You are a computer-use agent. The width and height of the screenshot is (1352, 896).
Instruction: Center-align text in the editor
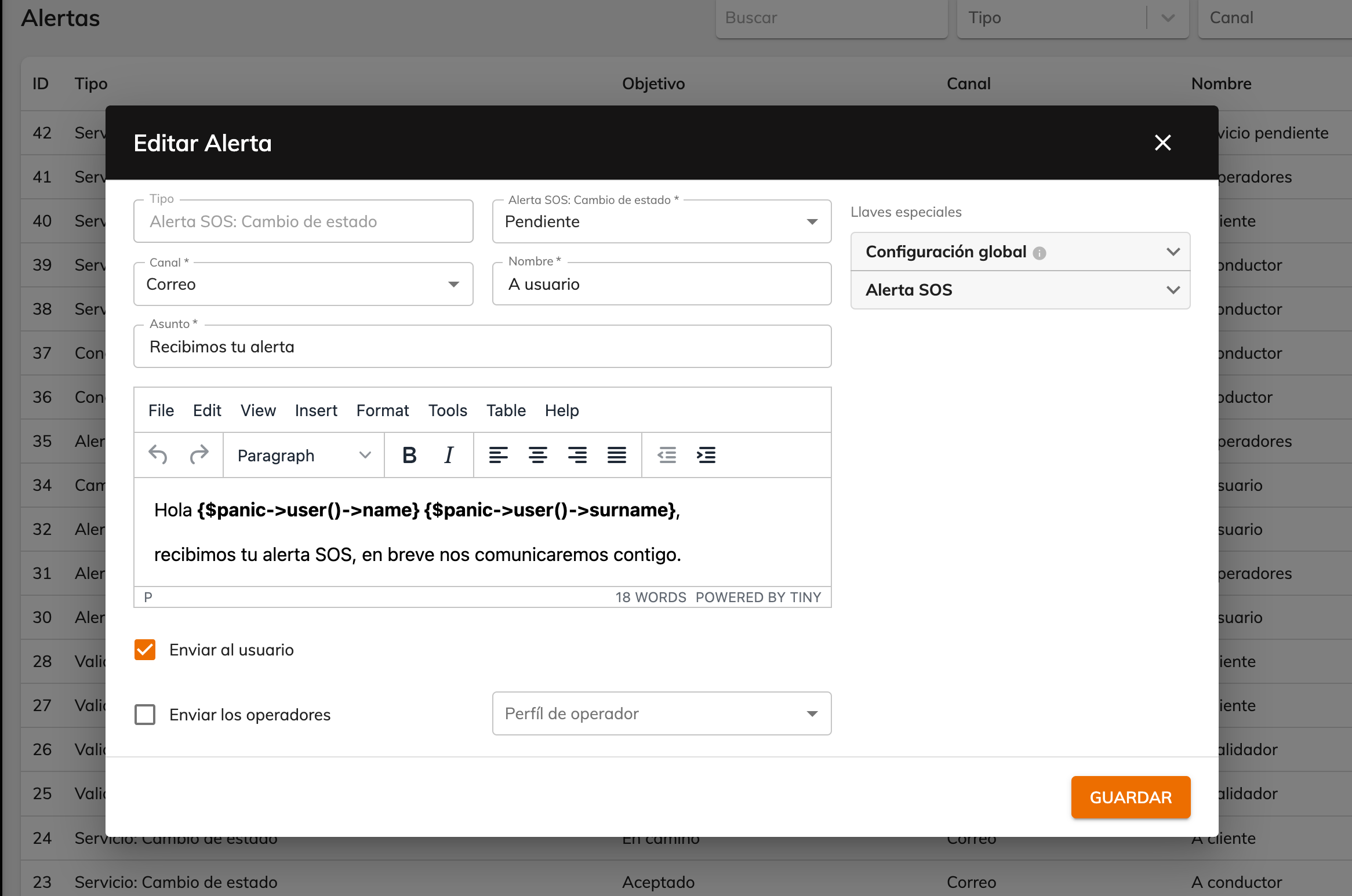[x=538, y=455]
